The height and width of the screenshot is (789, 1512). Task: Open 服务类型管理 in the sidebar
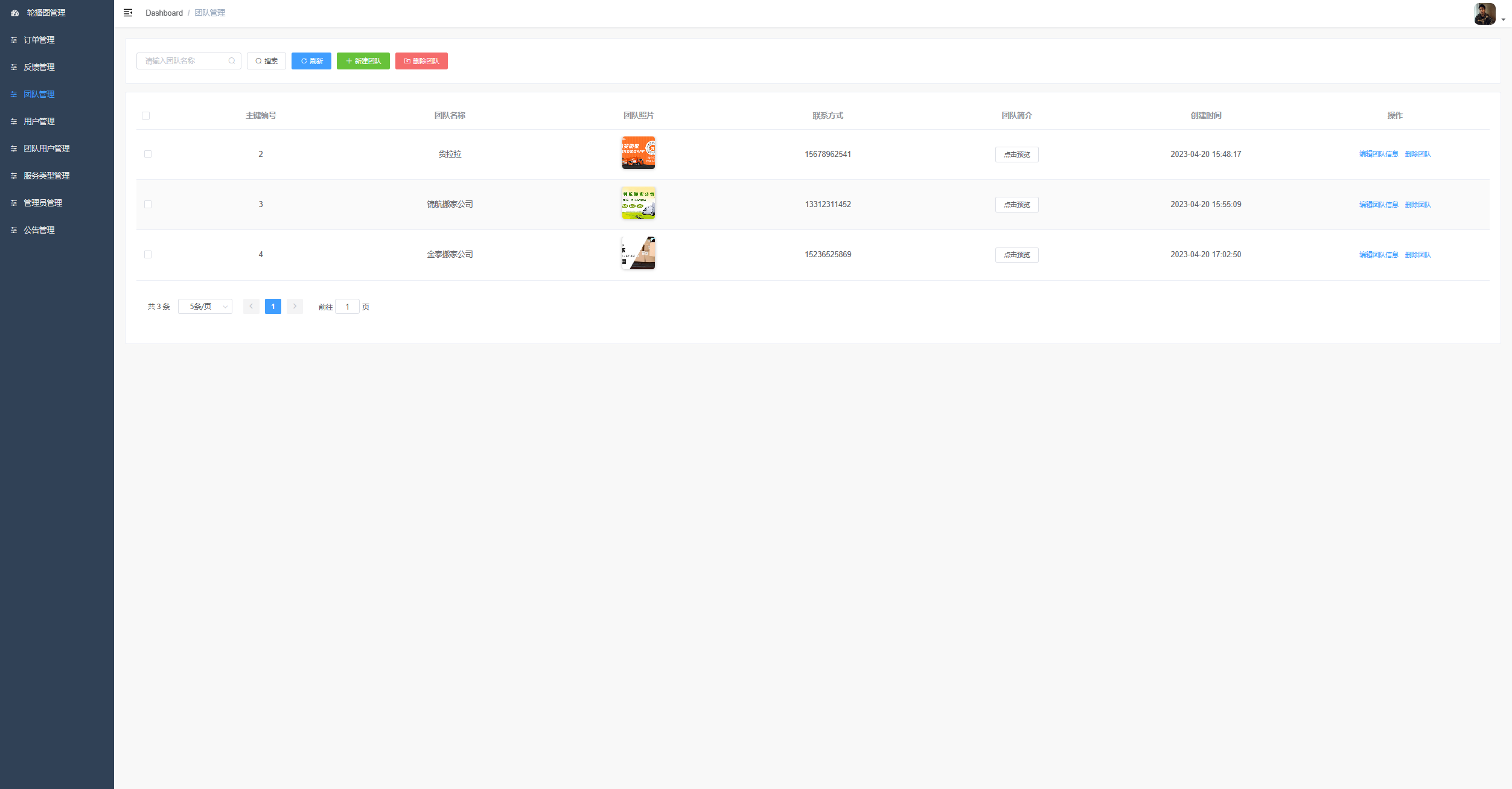click(46, 176)
